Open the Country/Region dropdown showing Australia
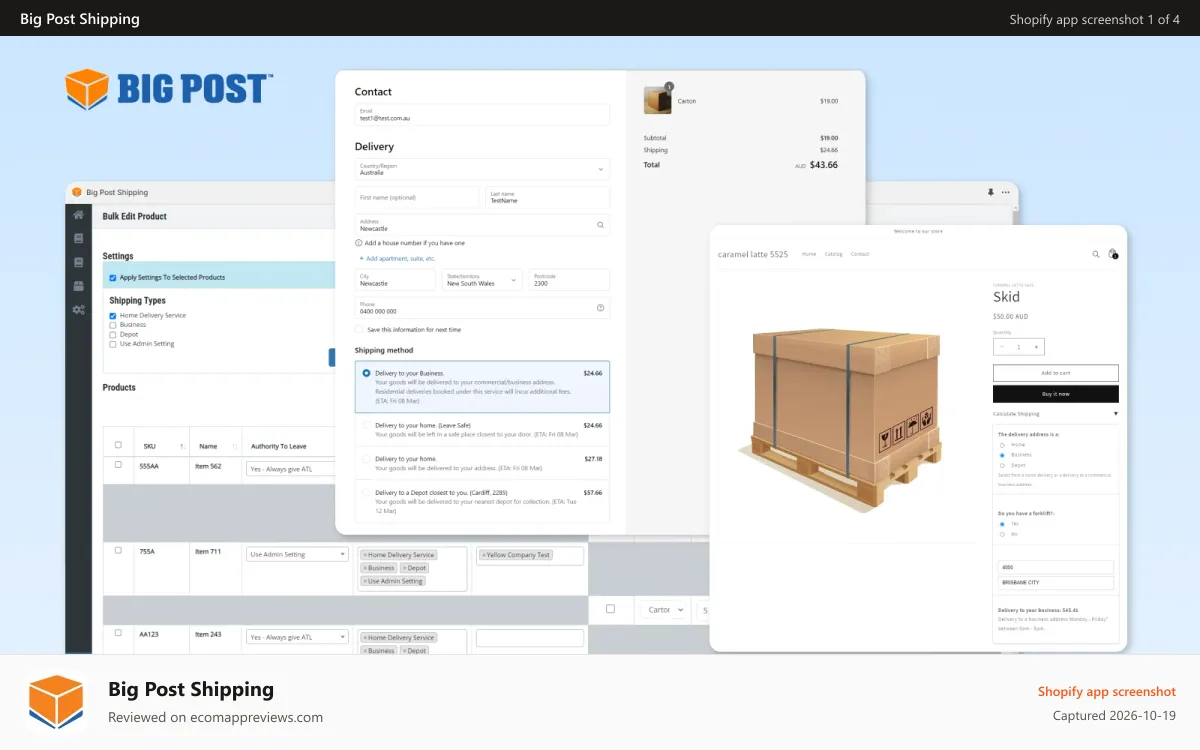Viewport: 1200px width, 750px height. pos(482,169)
